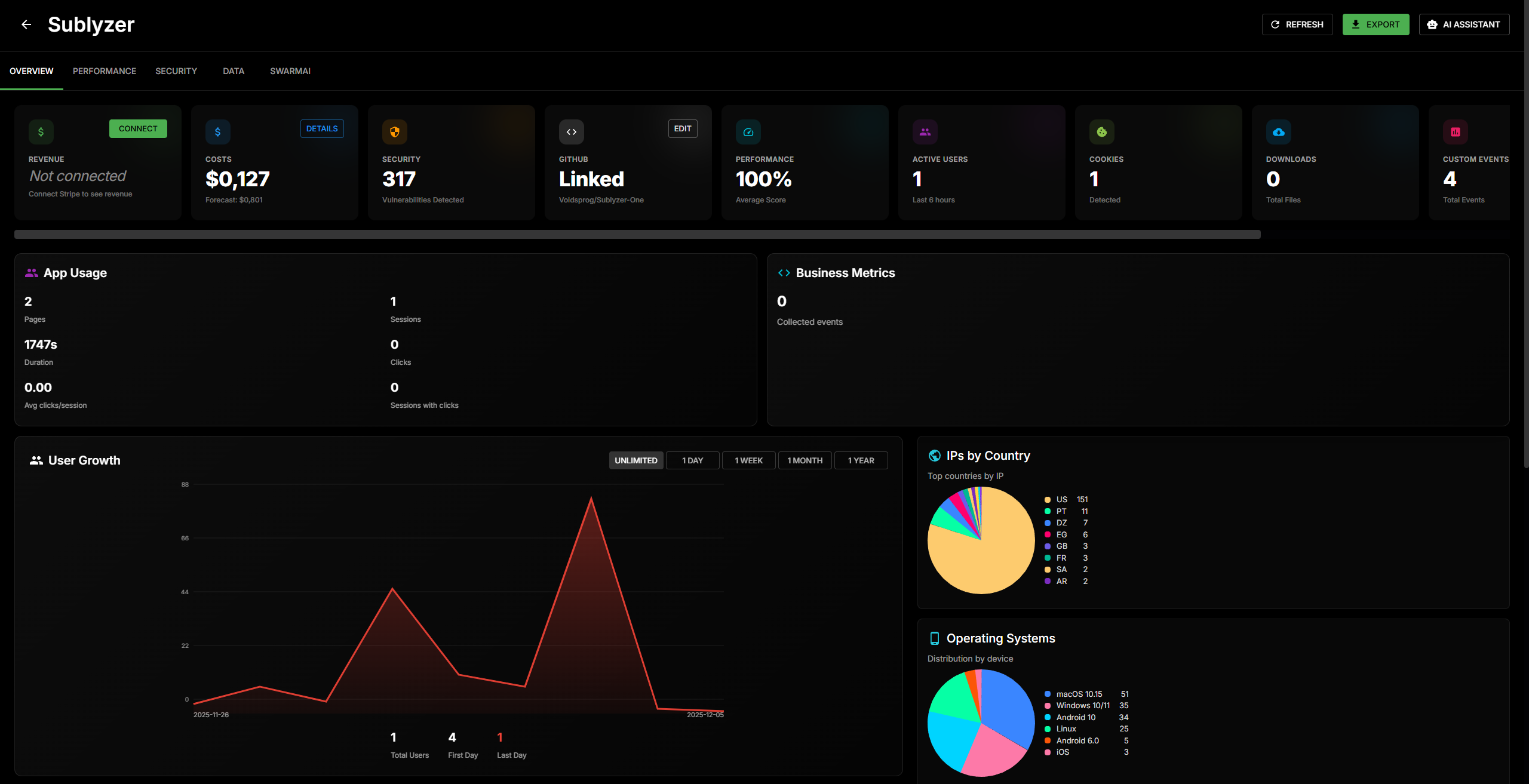Select the 1 DAY time range
Image resolution: width=1529 pixels, height=784 pixels.
click(692, 460)
